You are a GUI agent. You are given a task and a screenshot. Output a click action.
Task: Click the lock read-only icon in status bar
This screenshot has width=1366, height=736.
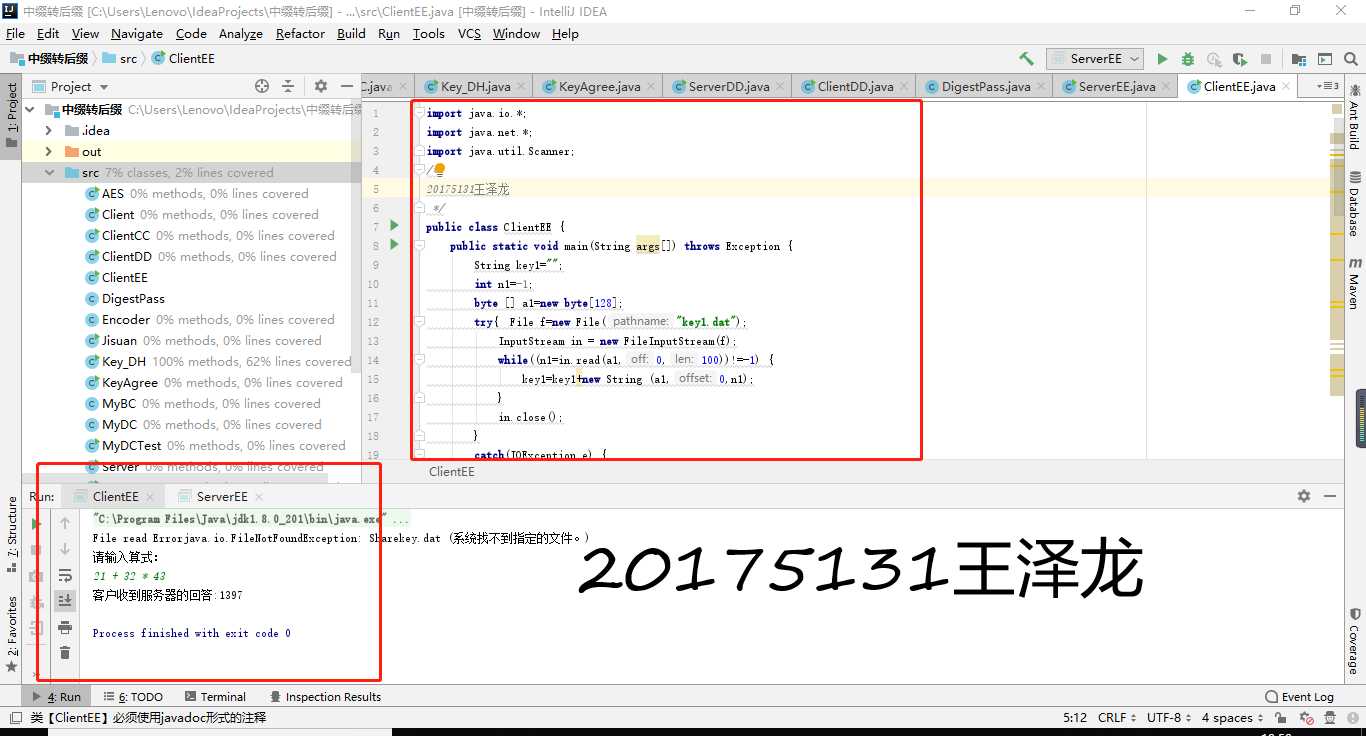coord(1283,718)
